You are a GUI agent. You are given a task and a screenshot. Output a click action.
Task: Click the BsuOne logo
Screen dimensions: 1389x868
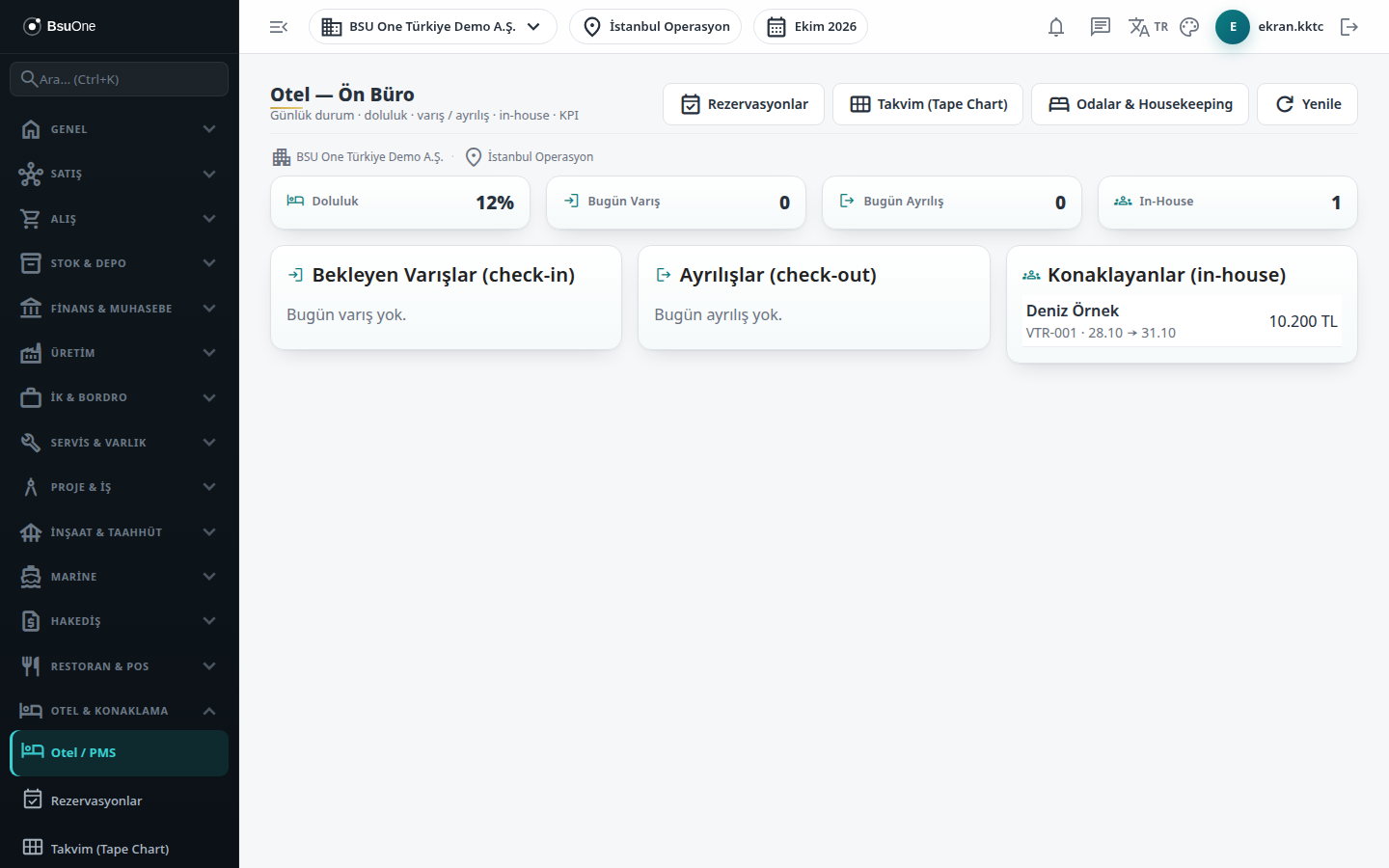click(x=60, y=26)
